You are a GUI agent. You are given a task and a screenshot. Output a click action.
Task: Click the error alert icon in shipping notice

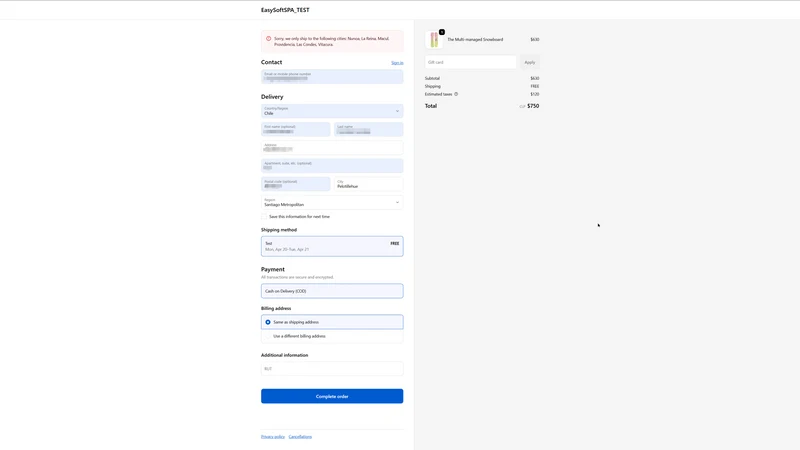pos(268,38)
